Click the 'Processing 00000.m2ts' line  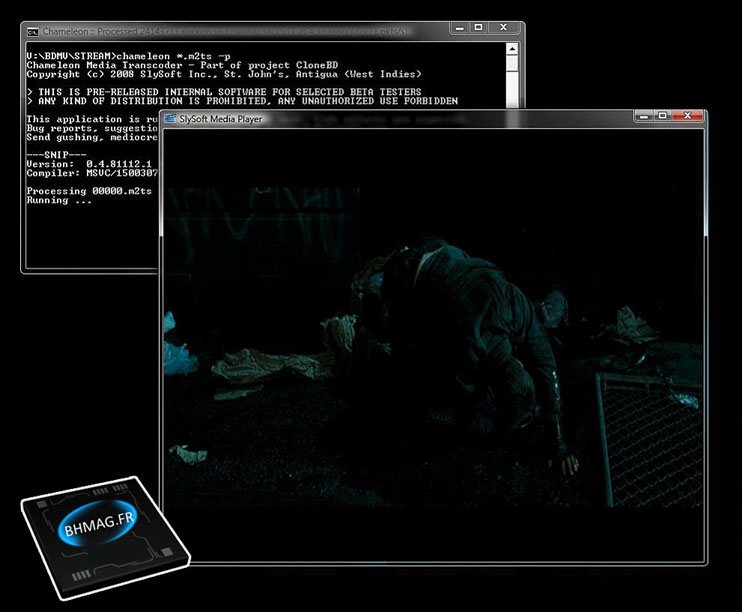pyautogui.click(x=89, y=191)
